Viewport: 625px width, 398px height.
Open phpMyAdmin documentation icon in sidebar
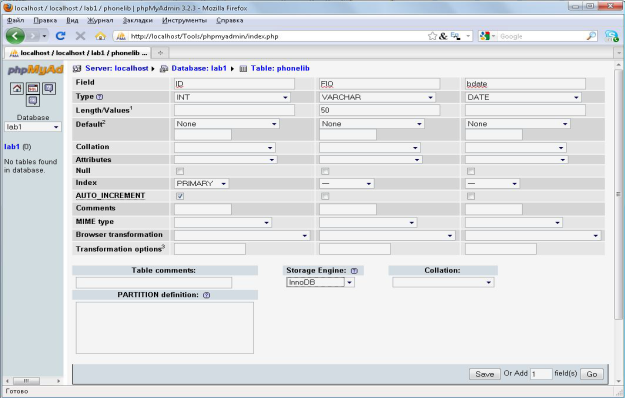[x=49, y=88]
